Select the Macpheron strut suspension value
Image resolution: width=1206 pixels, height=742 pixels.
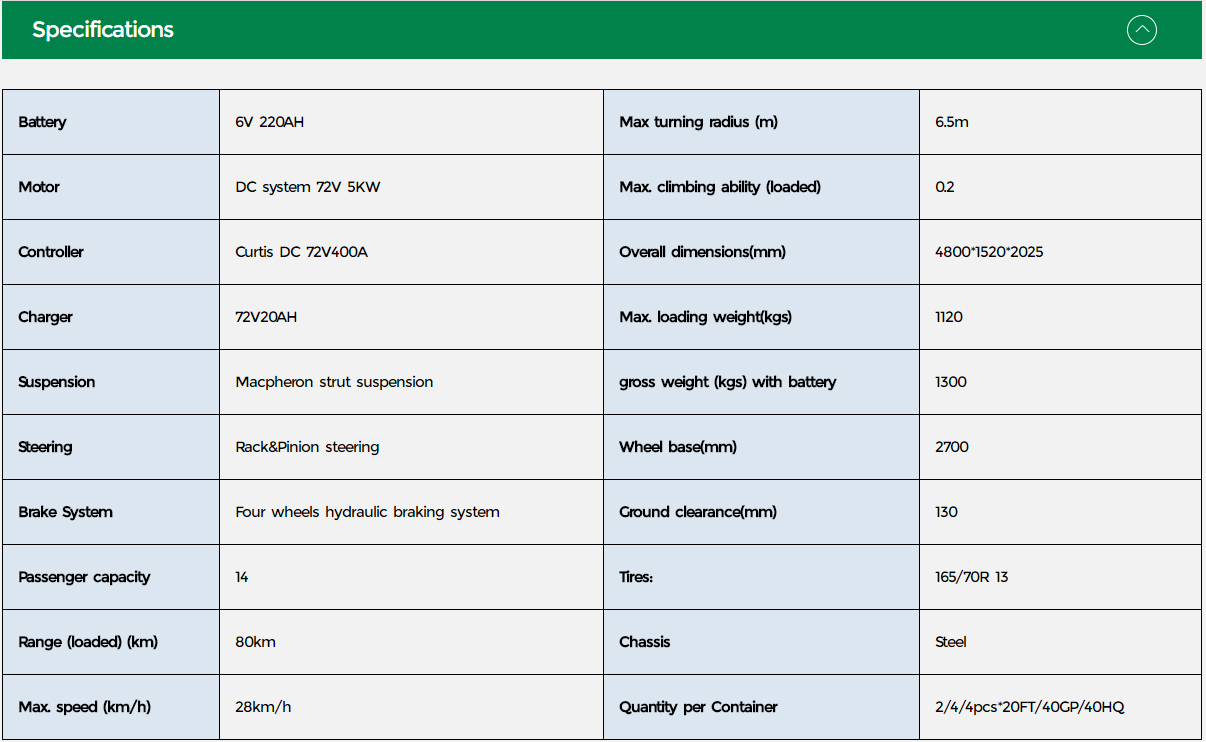point(334,382)
